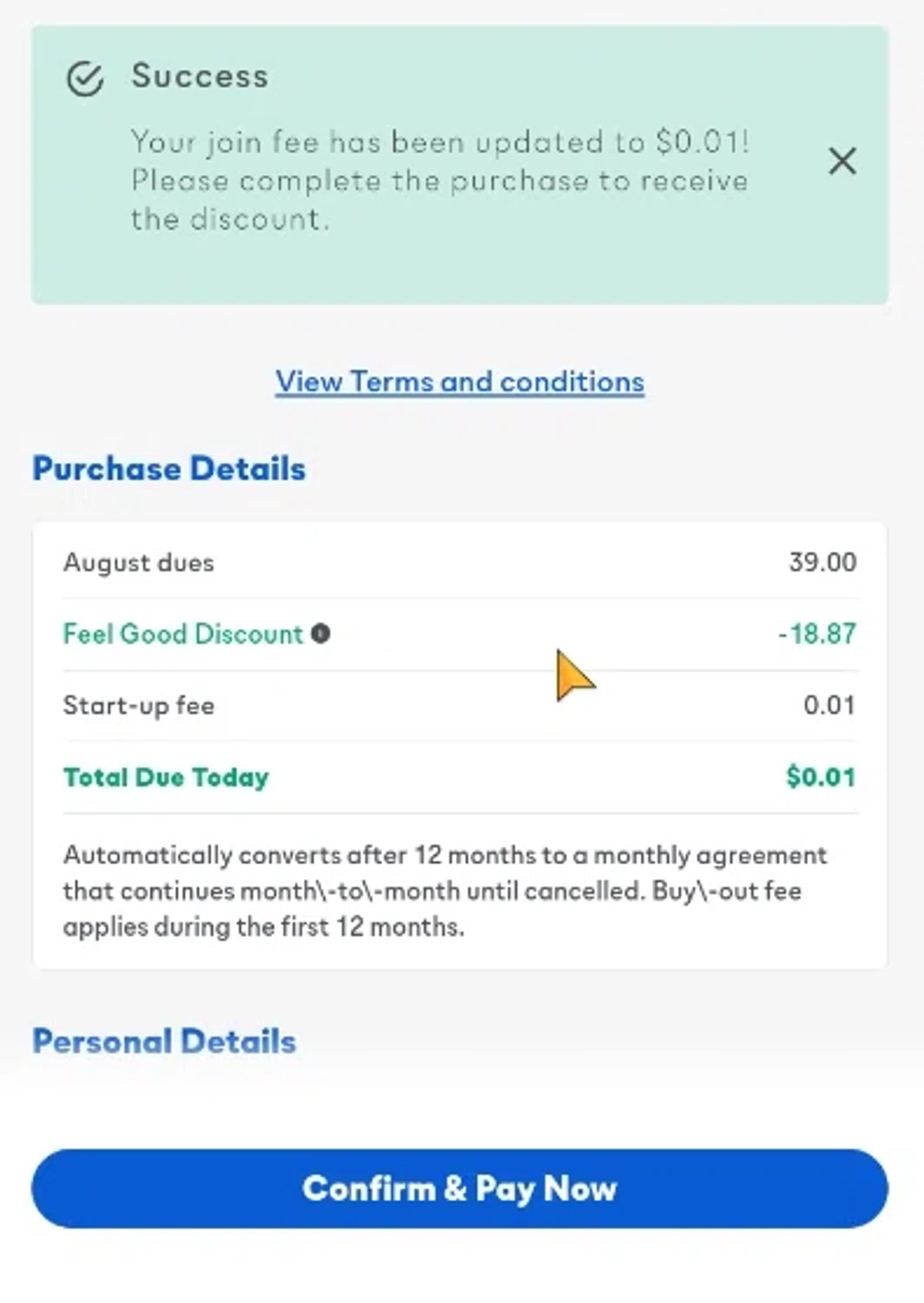This screenshot has height=1303, width=924.
Task: Click the $0.01 total amount
Action: point(820,777)
